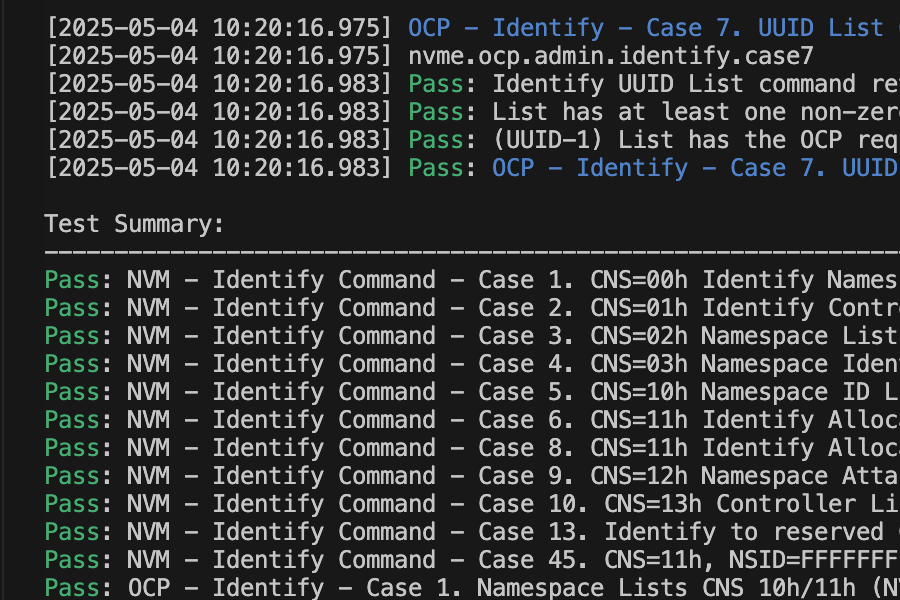Click the blue 'OCP – Identify – Case 7. UUID List' heading
The image size is (900, 600).
click(x=646, y=28)
